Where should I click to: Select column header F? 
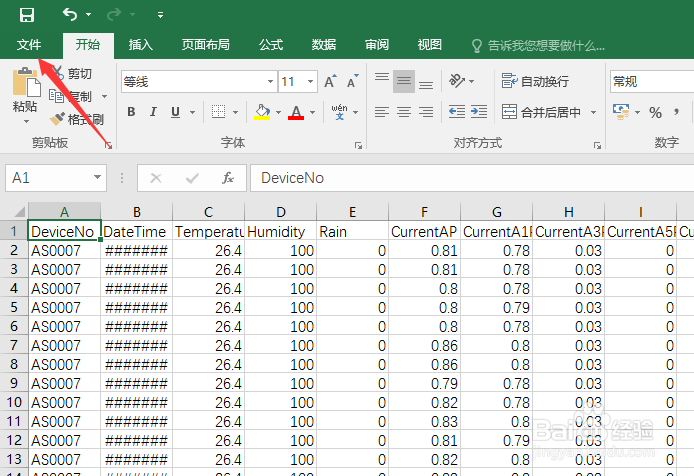(x=424, y=212)
